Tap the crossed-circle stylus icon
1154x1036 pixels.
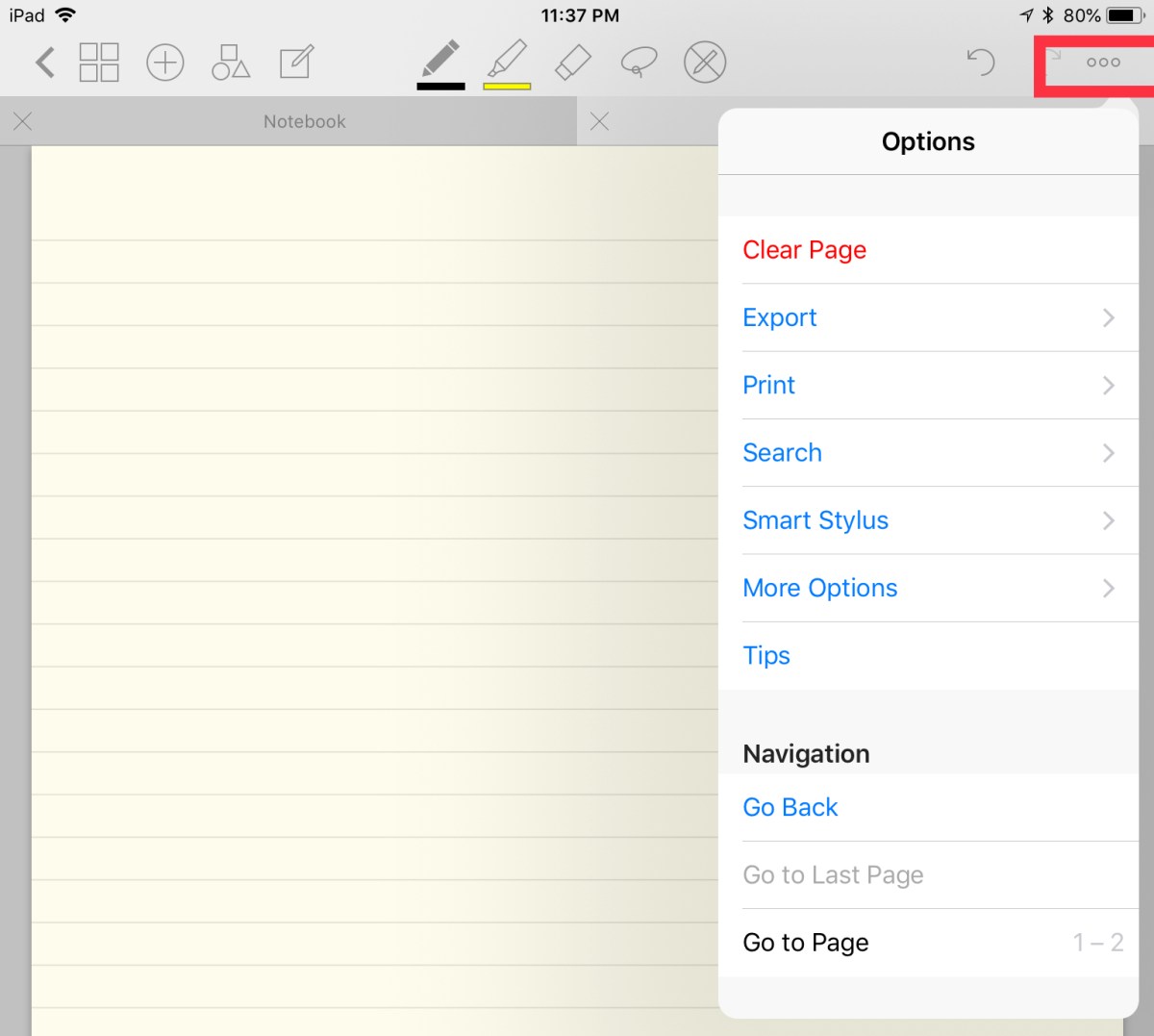[704, 63]
